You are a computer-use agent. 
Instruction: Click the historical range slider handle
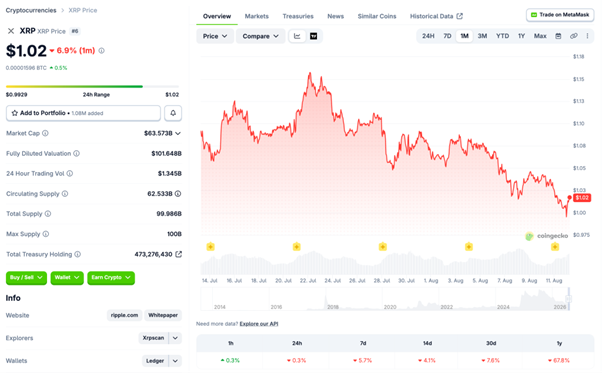[x=569, y=299]
